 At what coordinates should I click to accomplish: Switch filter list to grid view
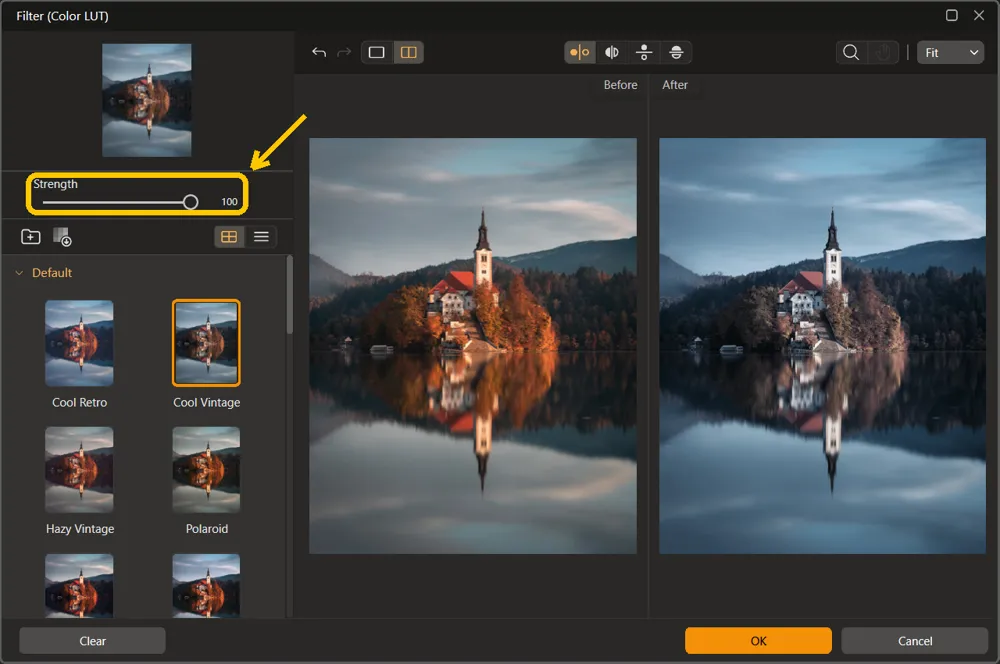point(229,237)
